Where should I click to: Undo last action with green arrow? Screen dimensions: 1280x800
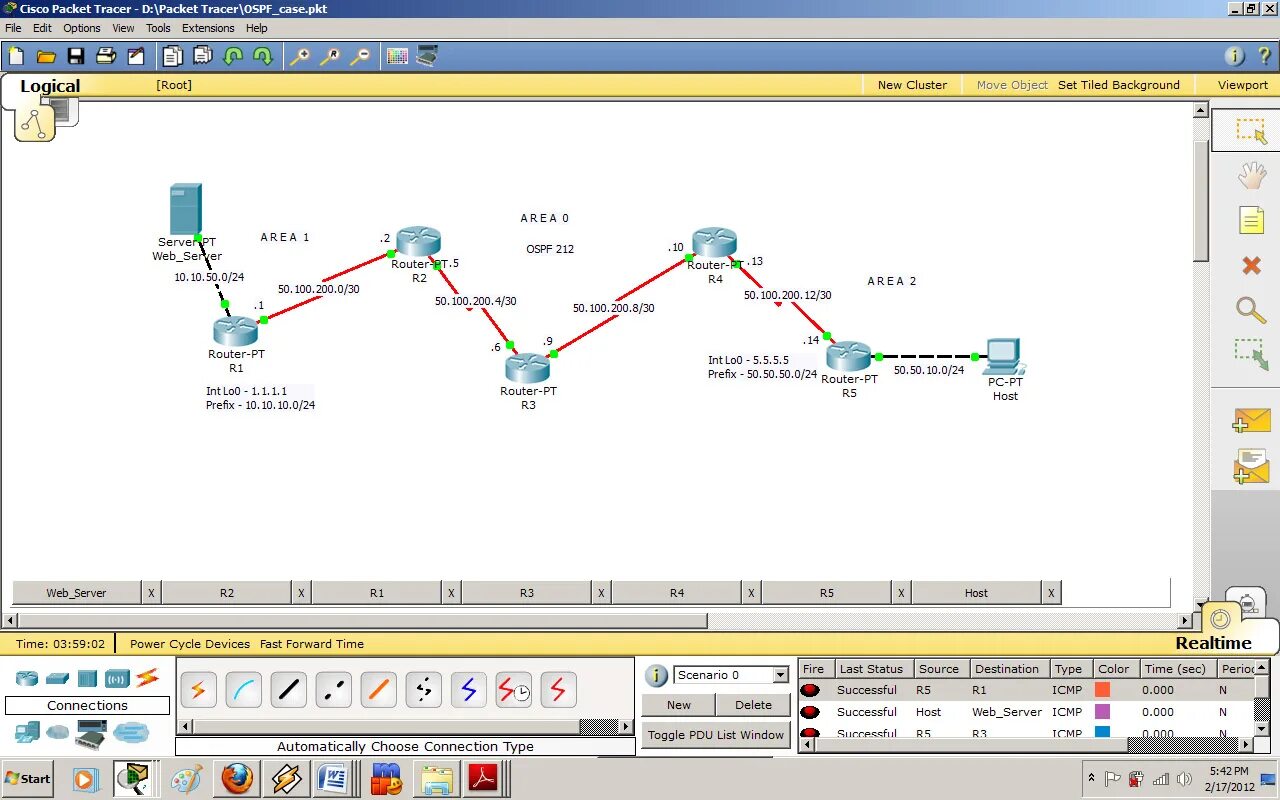coord(233,56)
